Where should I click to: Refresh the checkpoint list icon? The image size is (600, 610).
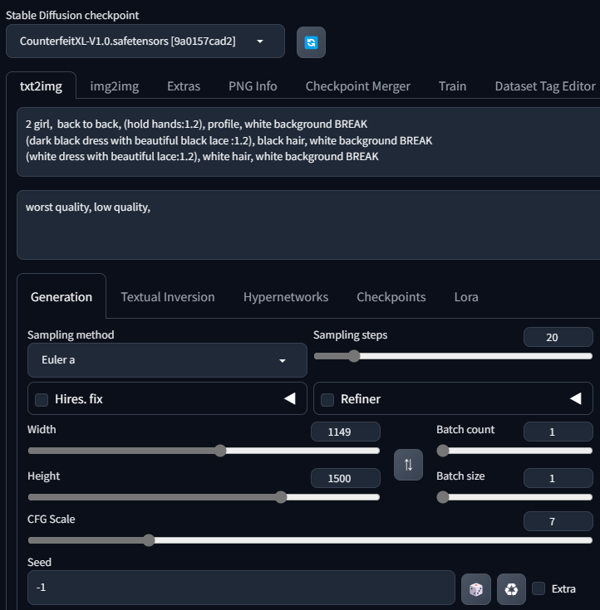311,42
